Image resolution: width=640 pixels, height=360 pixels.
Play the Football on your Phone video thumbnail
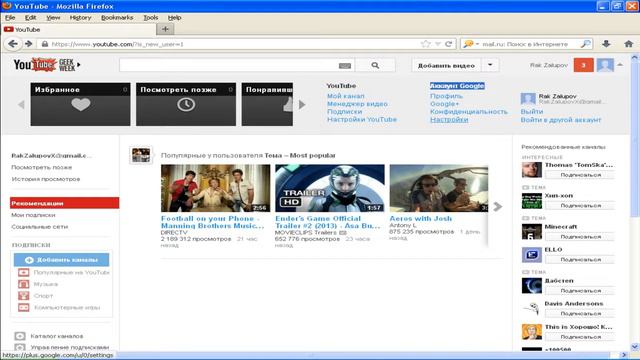(216, 188)
